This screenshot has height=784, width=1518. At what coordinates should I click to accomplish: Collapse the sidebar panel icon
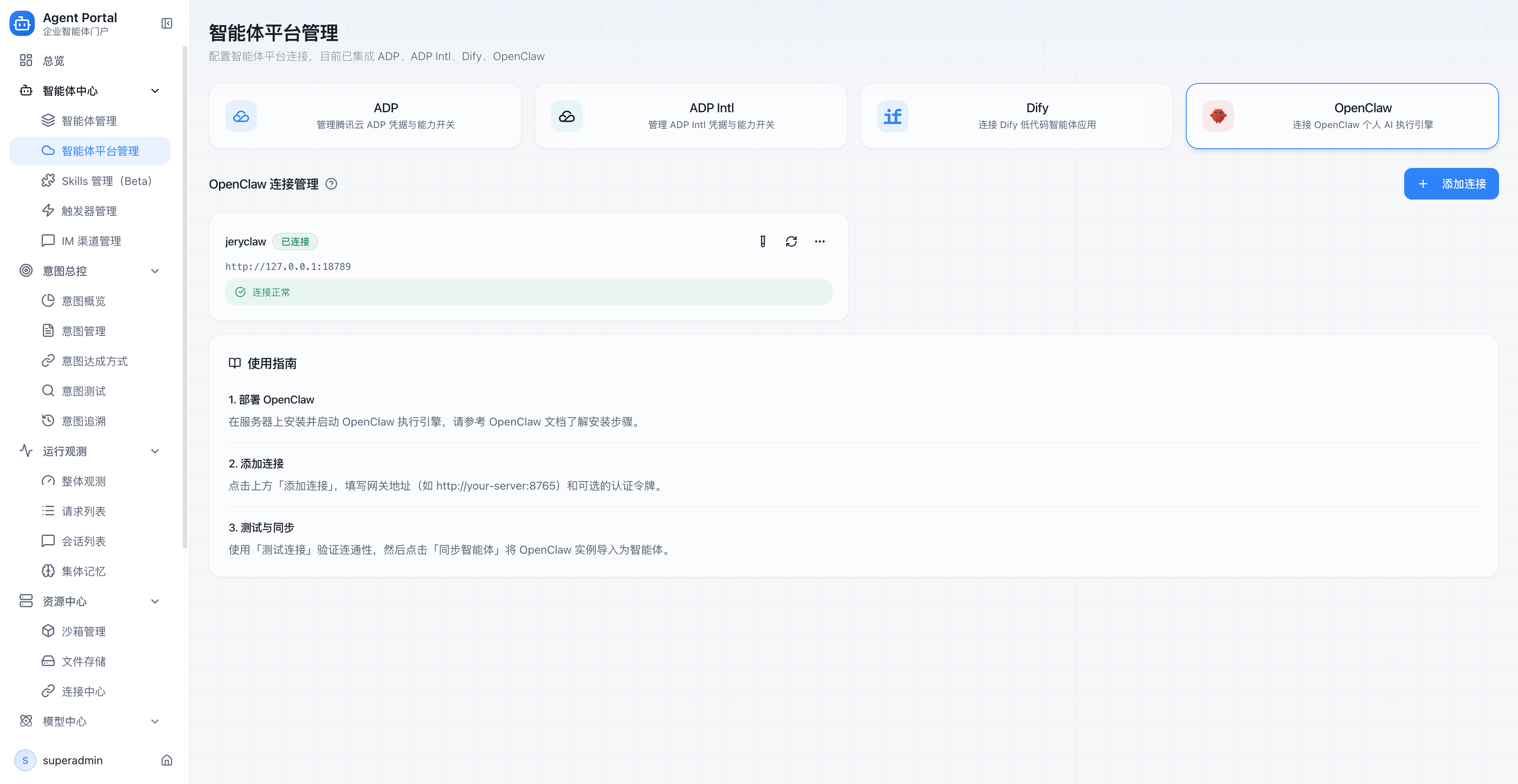pos(167,24)
